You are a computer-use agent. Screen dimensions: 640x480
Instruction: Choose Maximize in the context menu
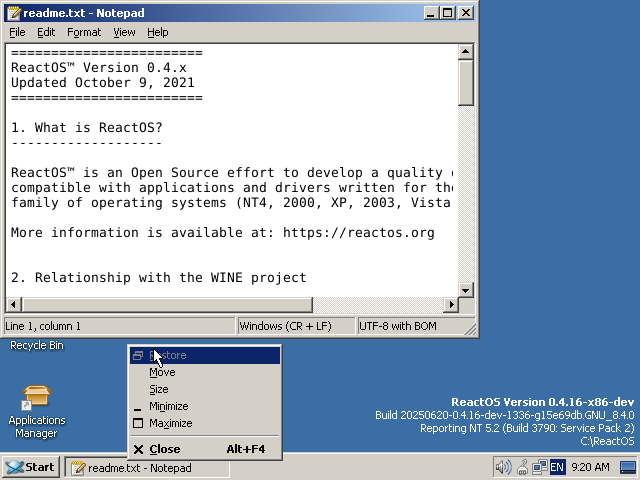pyautogui.click(x=205, y=423)
